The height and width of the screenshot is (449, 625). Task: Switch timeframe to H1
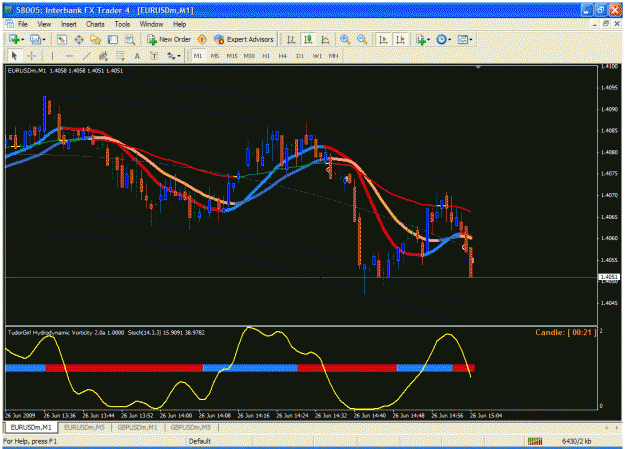tap(266, 56)
